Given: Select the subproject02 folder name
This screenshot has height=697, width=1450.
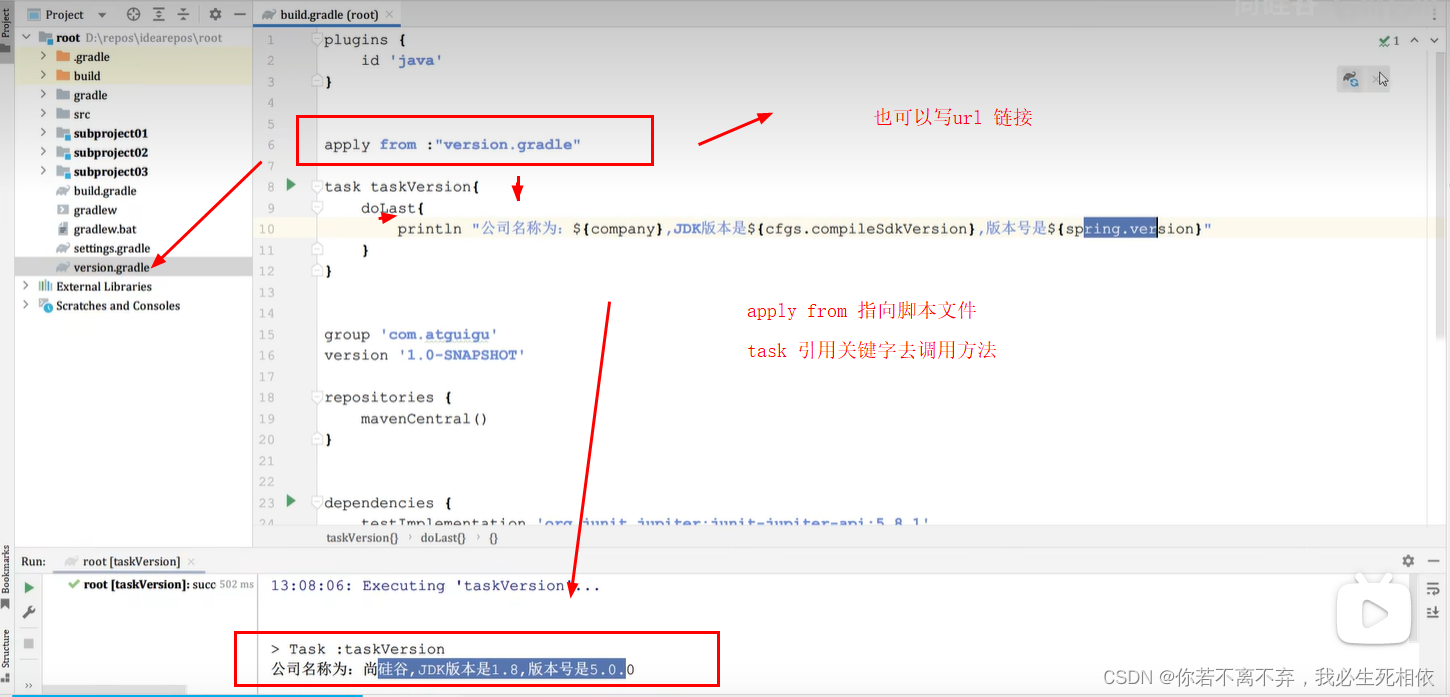Looking at the screenshot, I should click(x=110, y=152).
